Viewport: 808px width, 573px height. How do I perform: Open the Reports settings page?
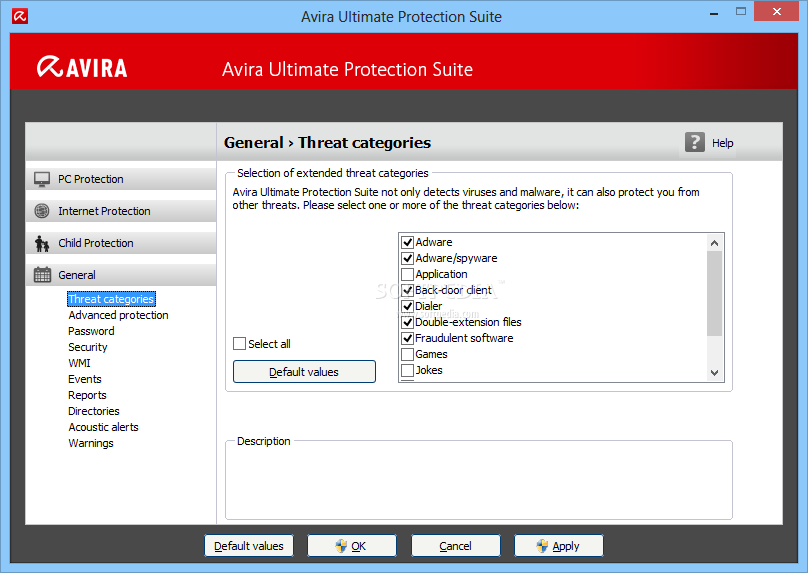(x=87, y=395)
